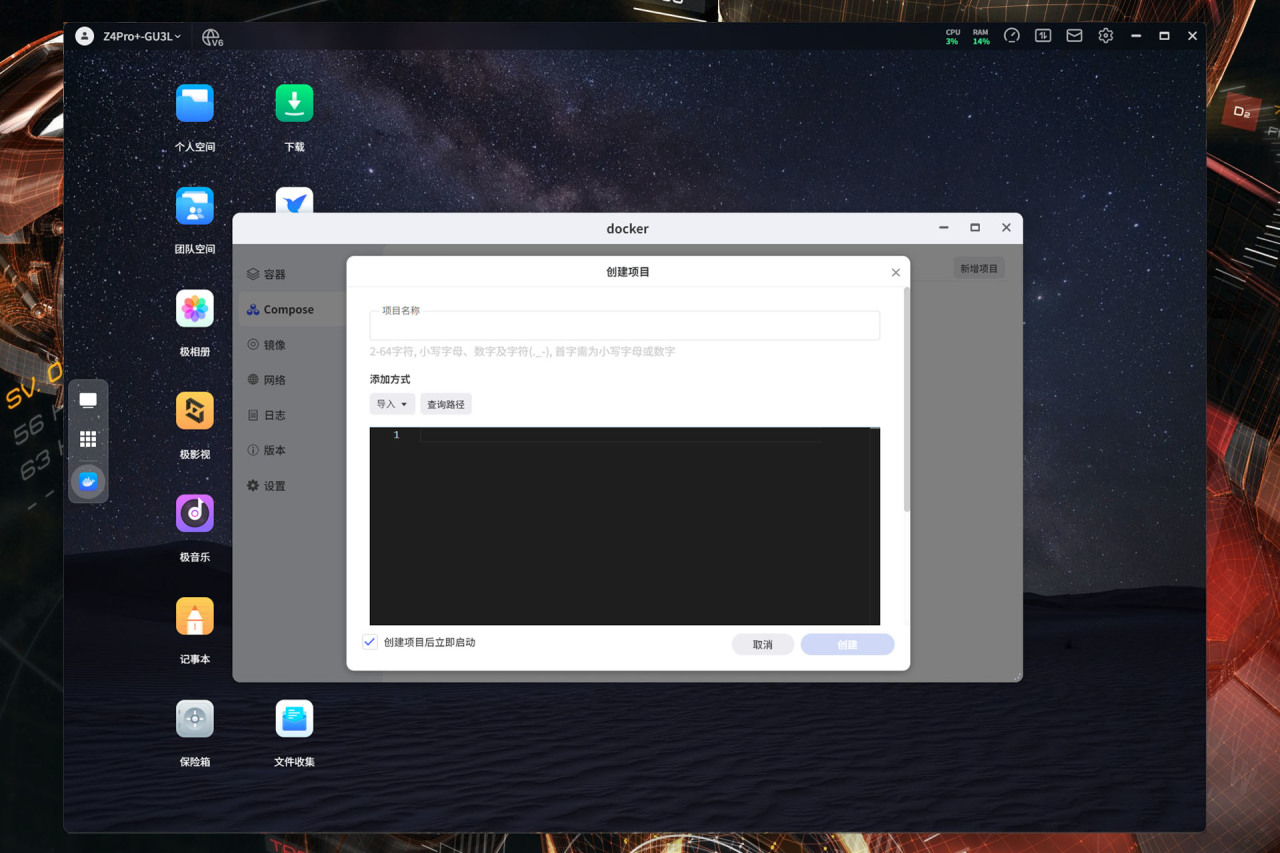Focus the 项目名称 input field
Viewport: 1280px width, 853px height.
pyautogui.click(x=625, y=325)
